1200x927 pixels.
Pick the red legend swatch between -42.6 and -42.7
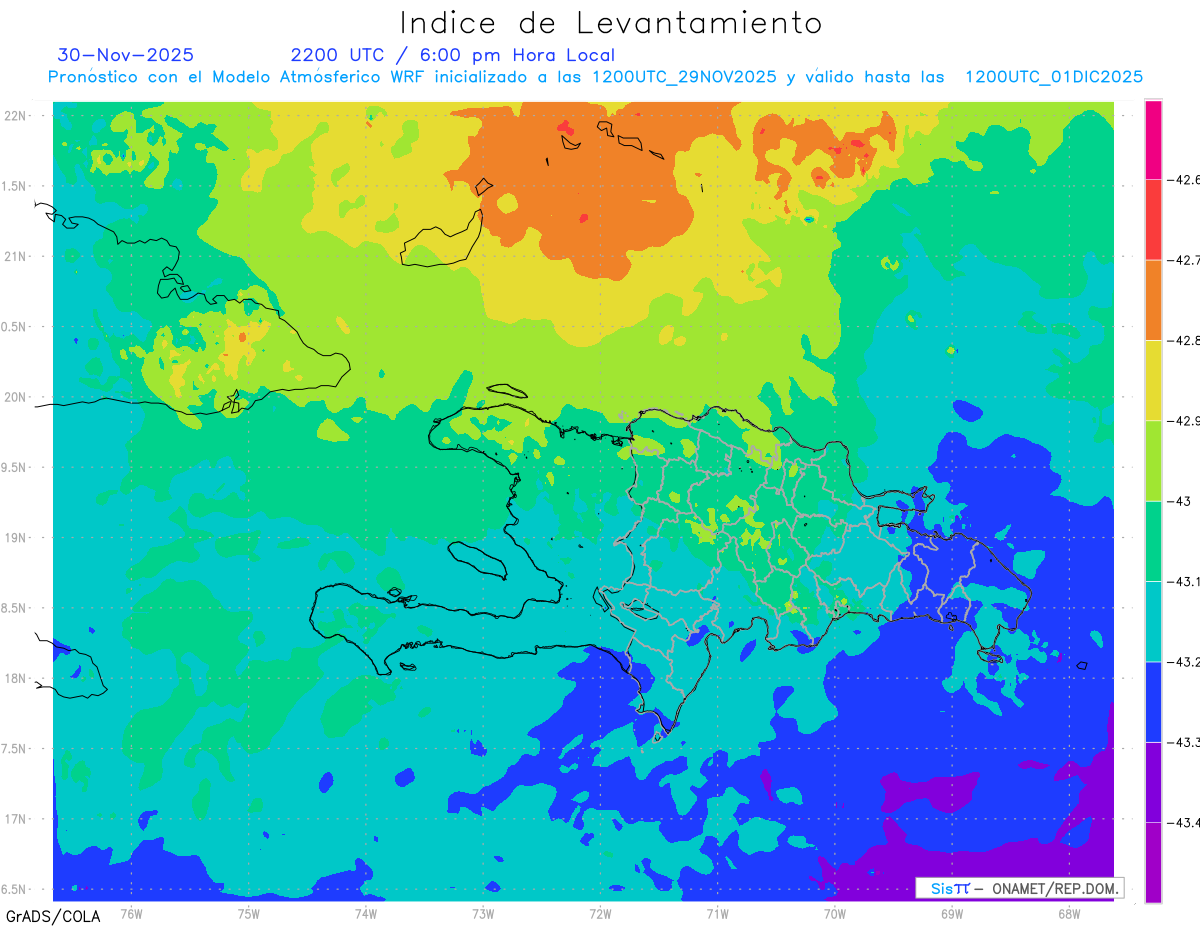click(x=1153, y=220)
